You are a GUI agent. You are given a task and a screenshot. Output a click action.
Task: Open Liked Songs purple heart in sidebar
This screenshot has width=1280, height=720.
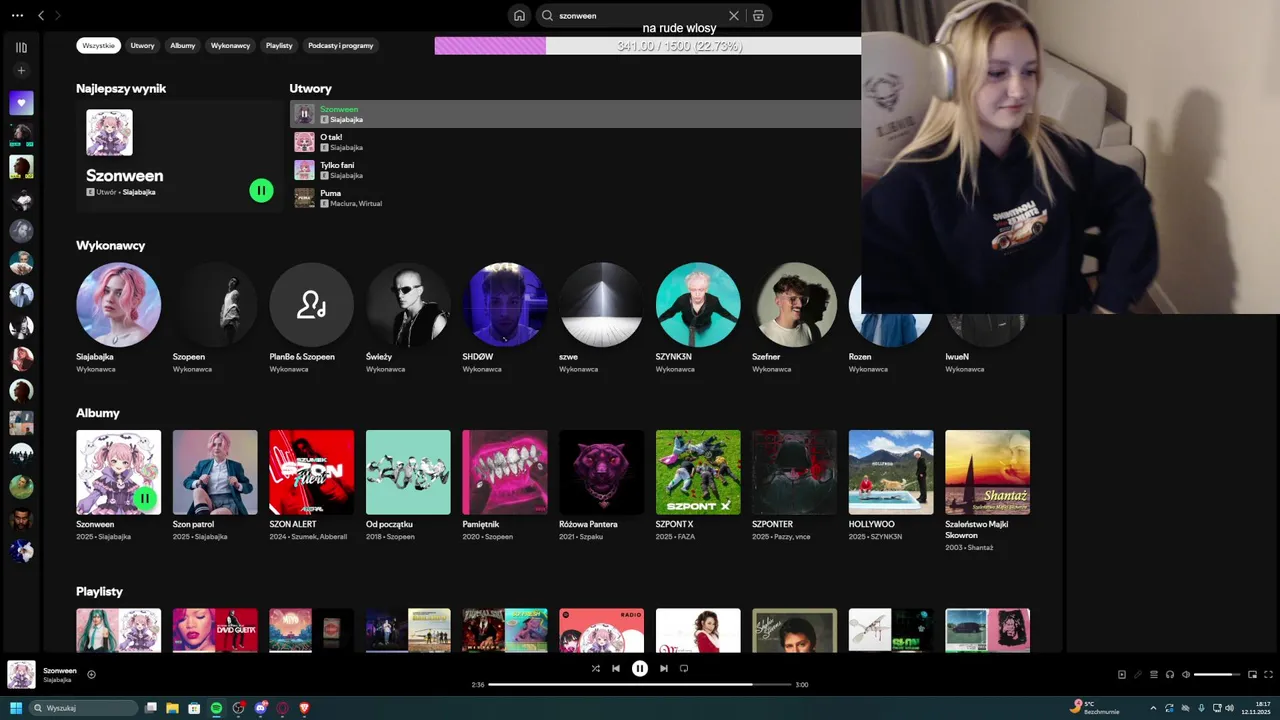(x=21, y=103)
